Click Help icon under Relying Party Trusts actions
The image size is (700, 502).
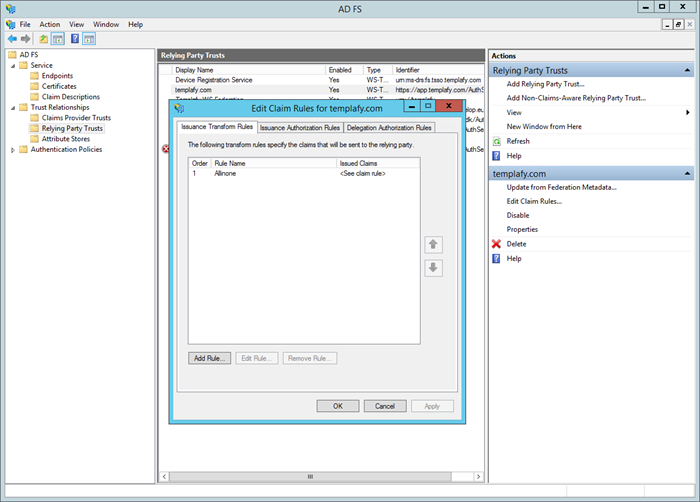point(496,155)
